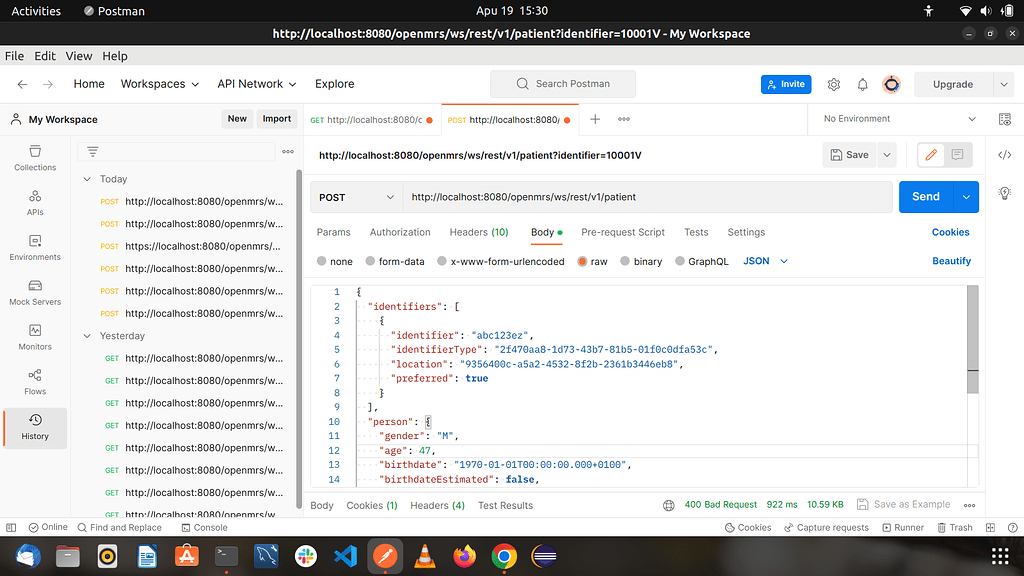Beautify the JSON request body
Screen dimensions: 1024x576
coord(951,261)
